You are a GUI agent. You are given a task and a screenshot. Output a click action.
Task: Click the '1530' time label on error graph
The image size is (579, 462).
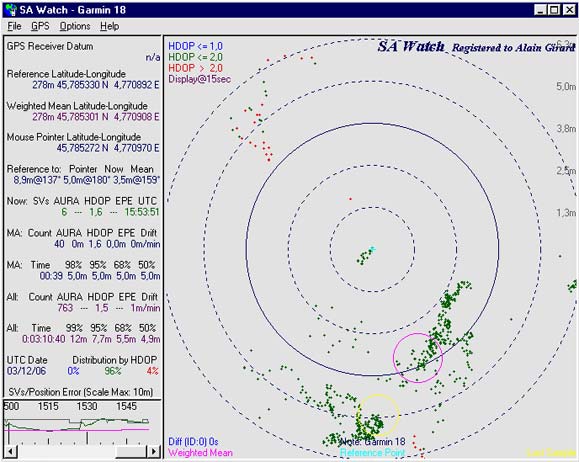coord(87,407)
